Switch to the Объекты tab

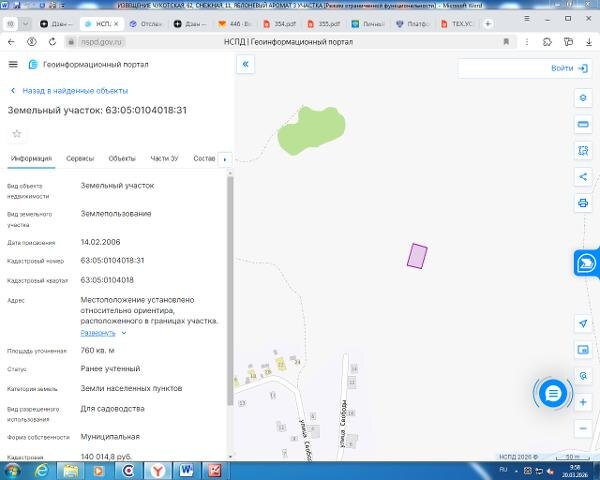coord(122,158)
